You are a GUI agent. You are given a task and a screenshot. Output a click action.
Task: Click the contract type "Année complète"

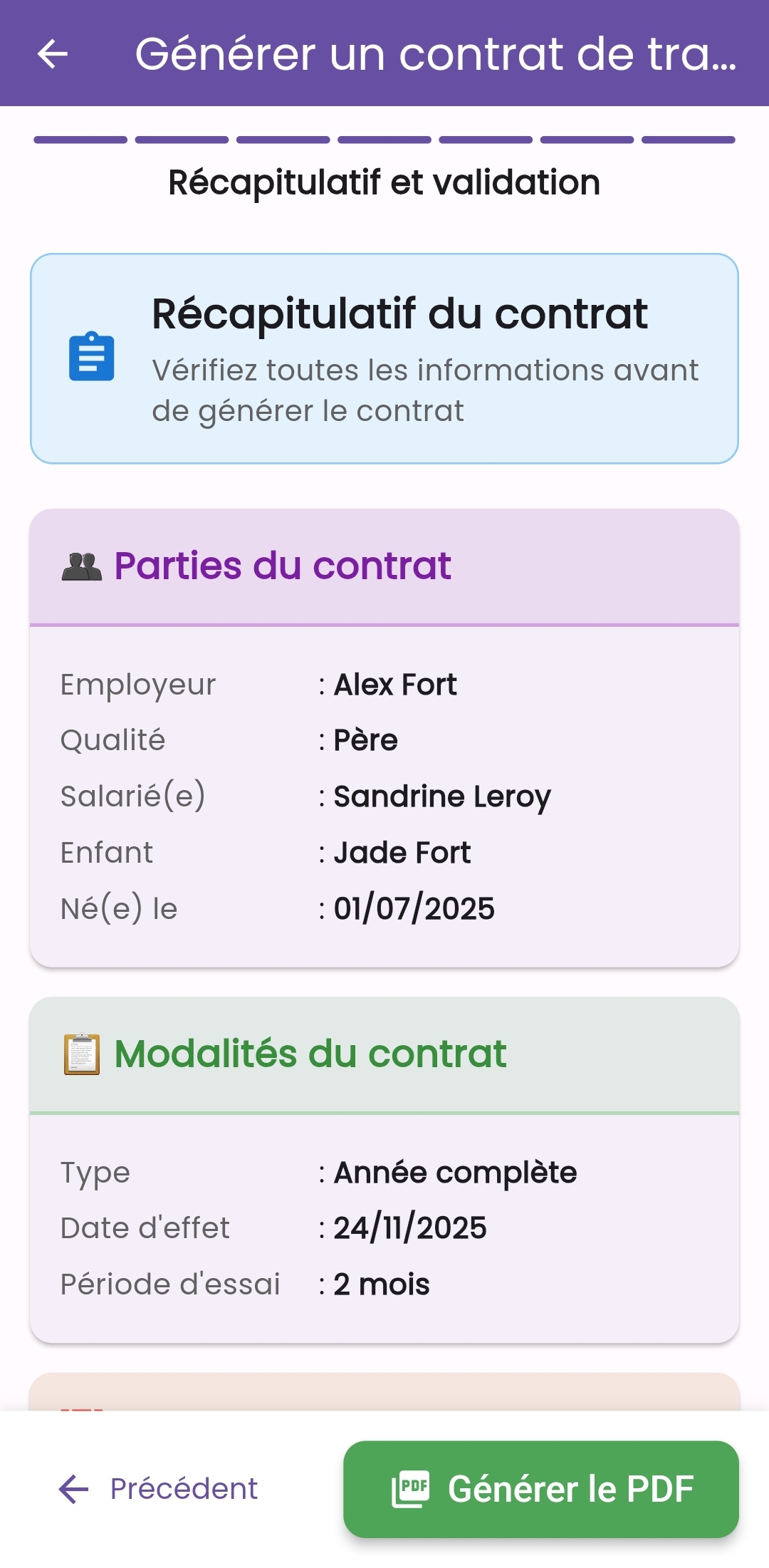pos(456,1171)
